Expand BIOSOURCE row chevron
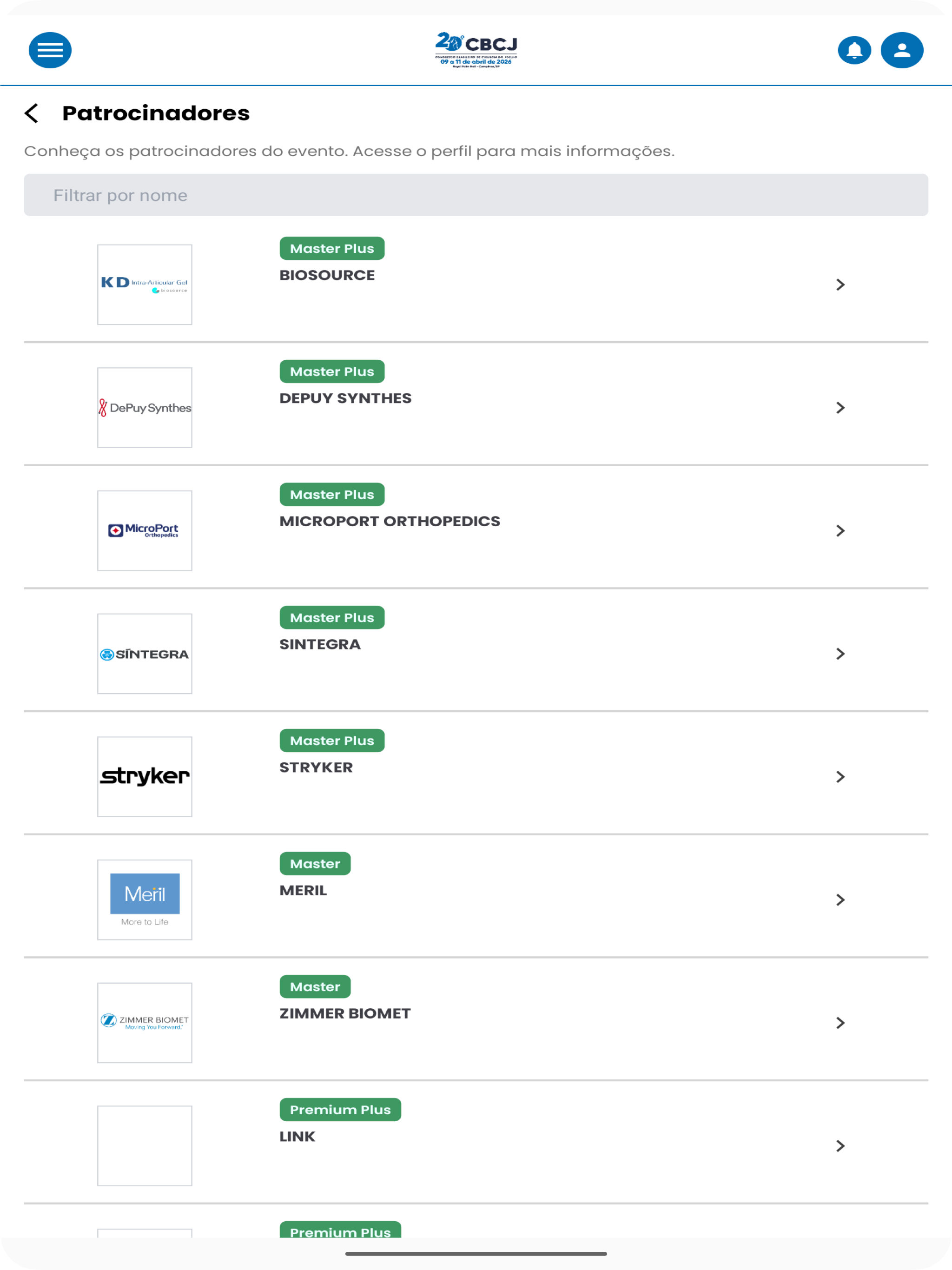Image resolution: width=952 pixels, height=1270 pixels. (840, 285)
